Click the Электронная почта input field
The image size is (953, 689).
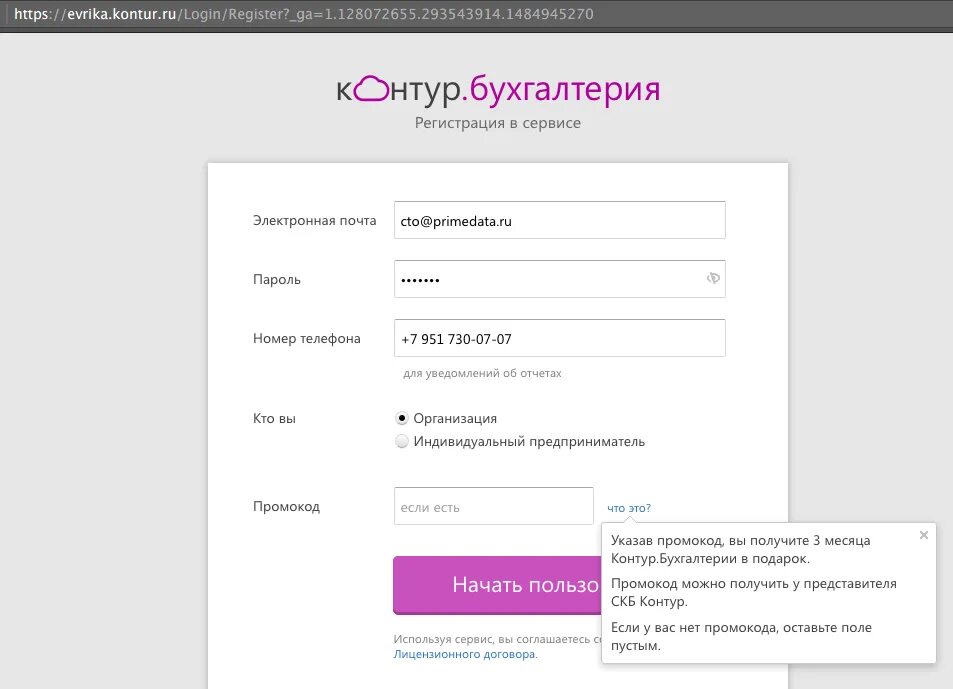(559, 220)
